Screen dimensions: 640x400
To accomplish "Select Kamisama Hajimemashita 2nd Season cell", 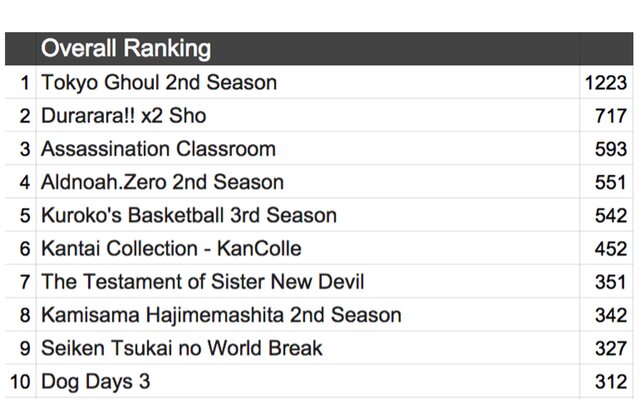I will click(x=308, y=315).
